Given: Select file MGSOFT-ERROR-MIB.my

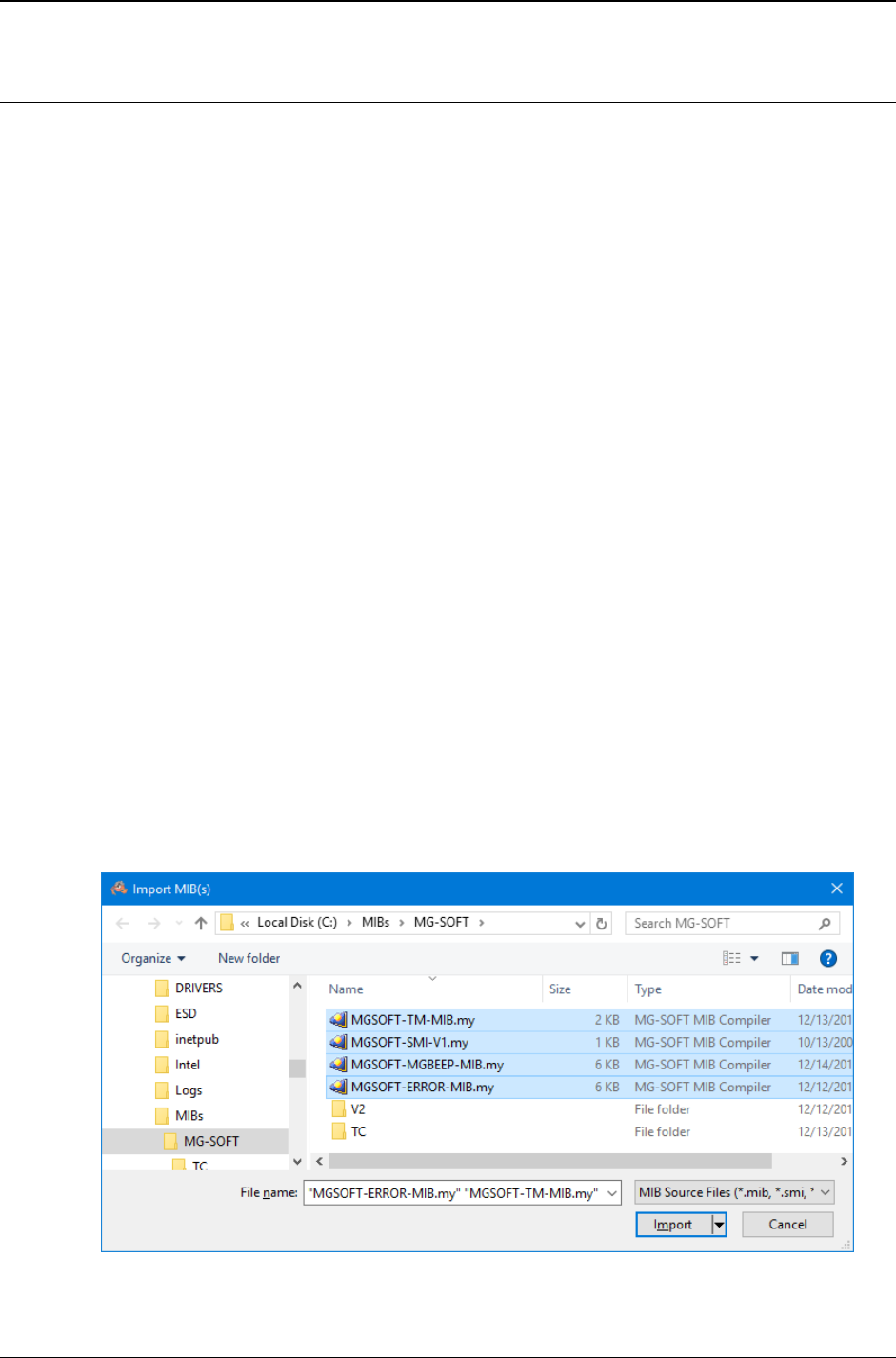Looking at the screenshot, I should tap(422, 1087).
